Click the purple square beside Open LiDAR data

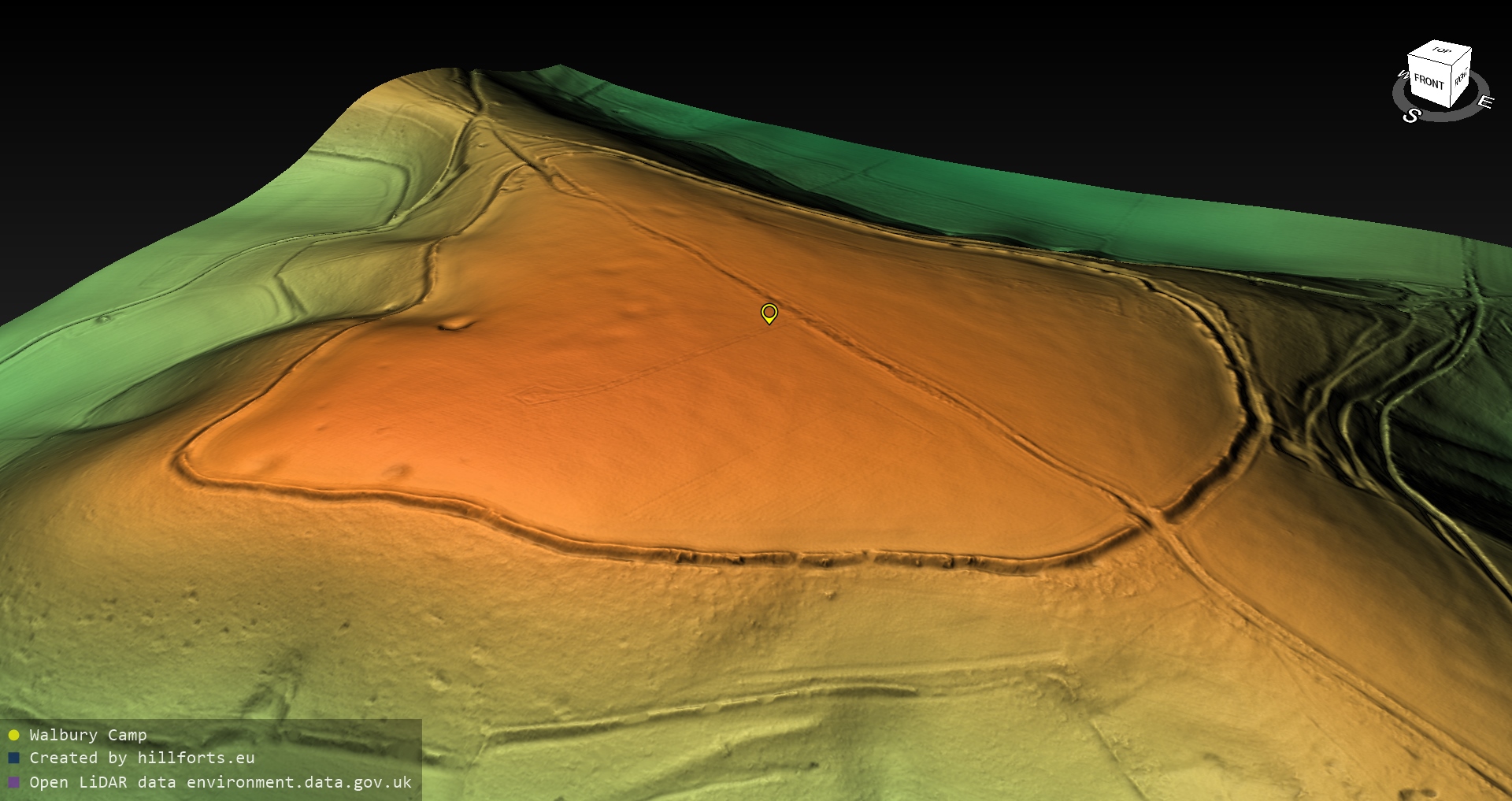pos(13,782)
